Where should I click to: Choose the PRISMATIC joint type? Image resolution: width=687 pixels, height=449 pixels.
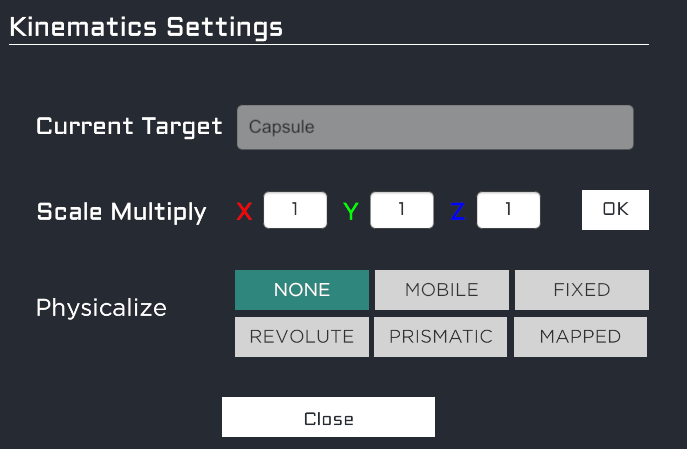coord(442,337)
